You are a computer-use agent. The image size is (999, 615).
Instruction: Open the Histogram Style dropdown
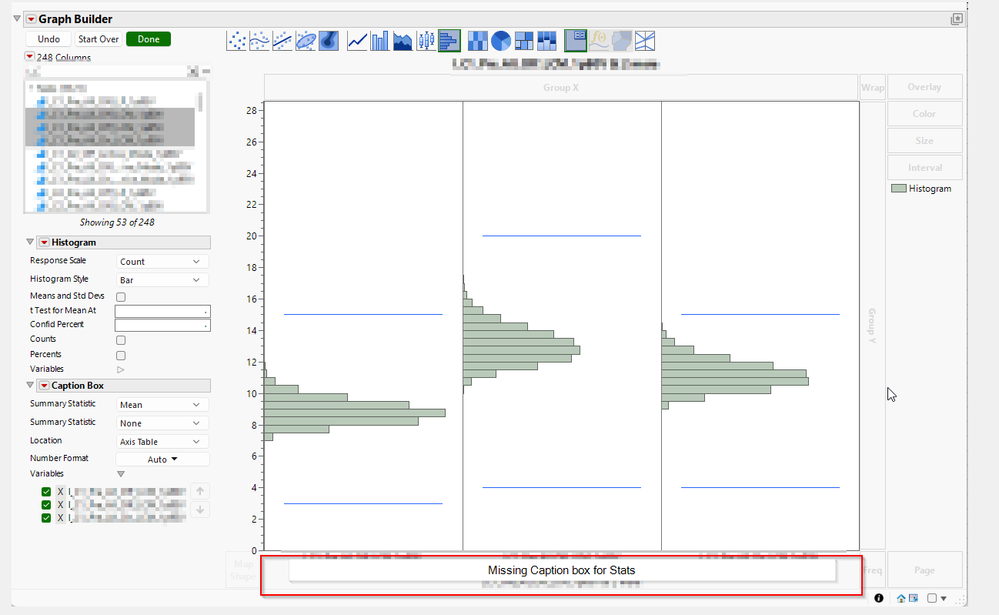click(x=162, y=280)
